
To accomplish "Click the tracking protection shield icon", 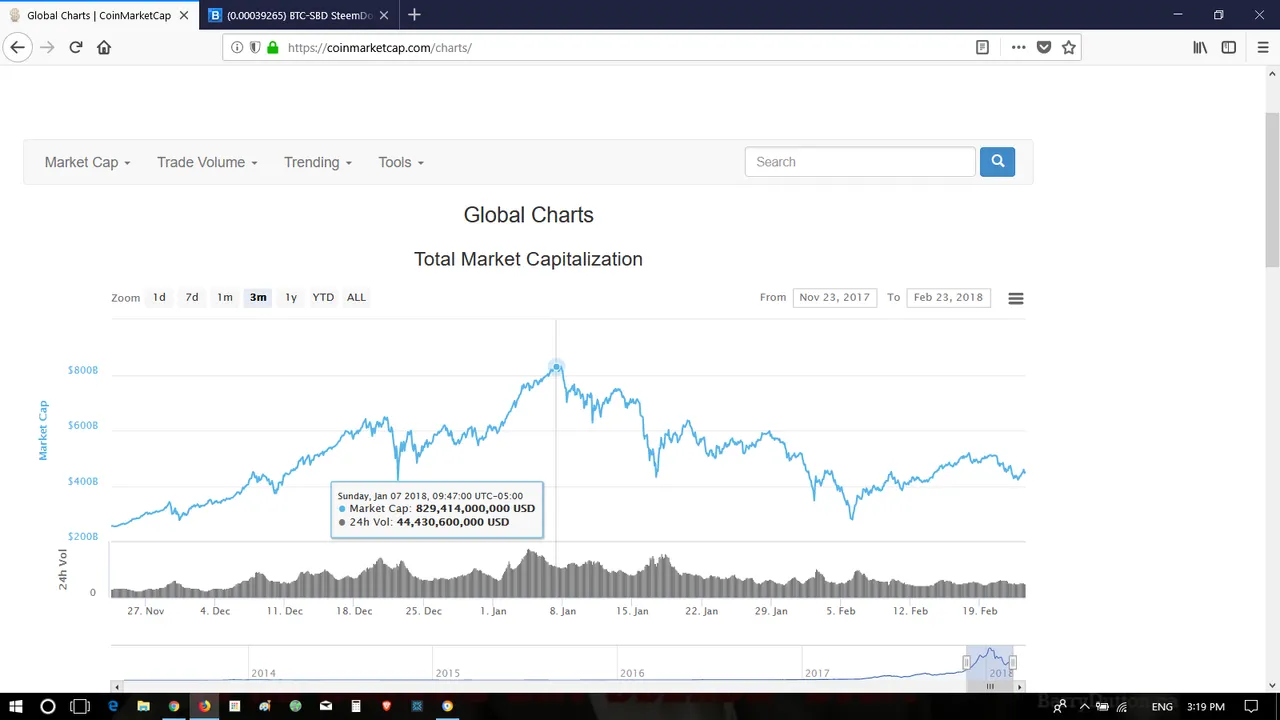I will point(255,47).
